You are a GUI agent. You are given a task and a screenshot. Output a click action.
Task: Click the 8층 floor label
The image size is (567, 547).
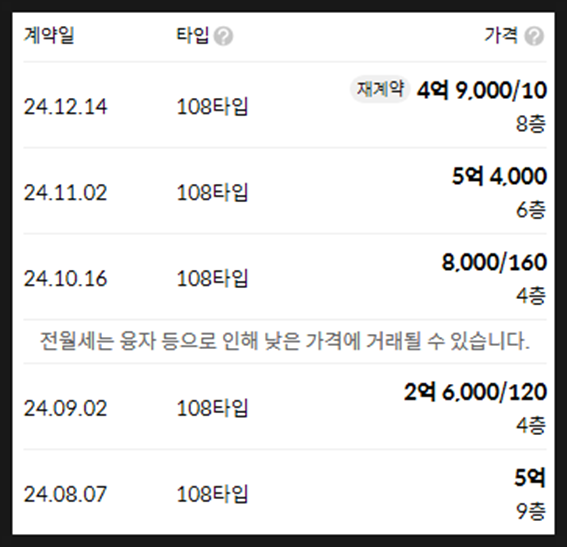pyautogui.click(x=530, y=124)
